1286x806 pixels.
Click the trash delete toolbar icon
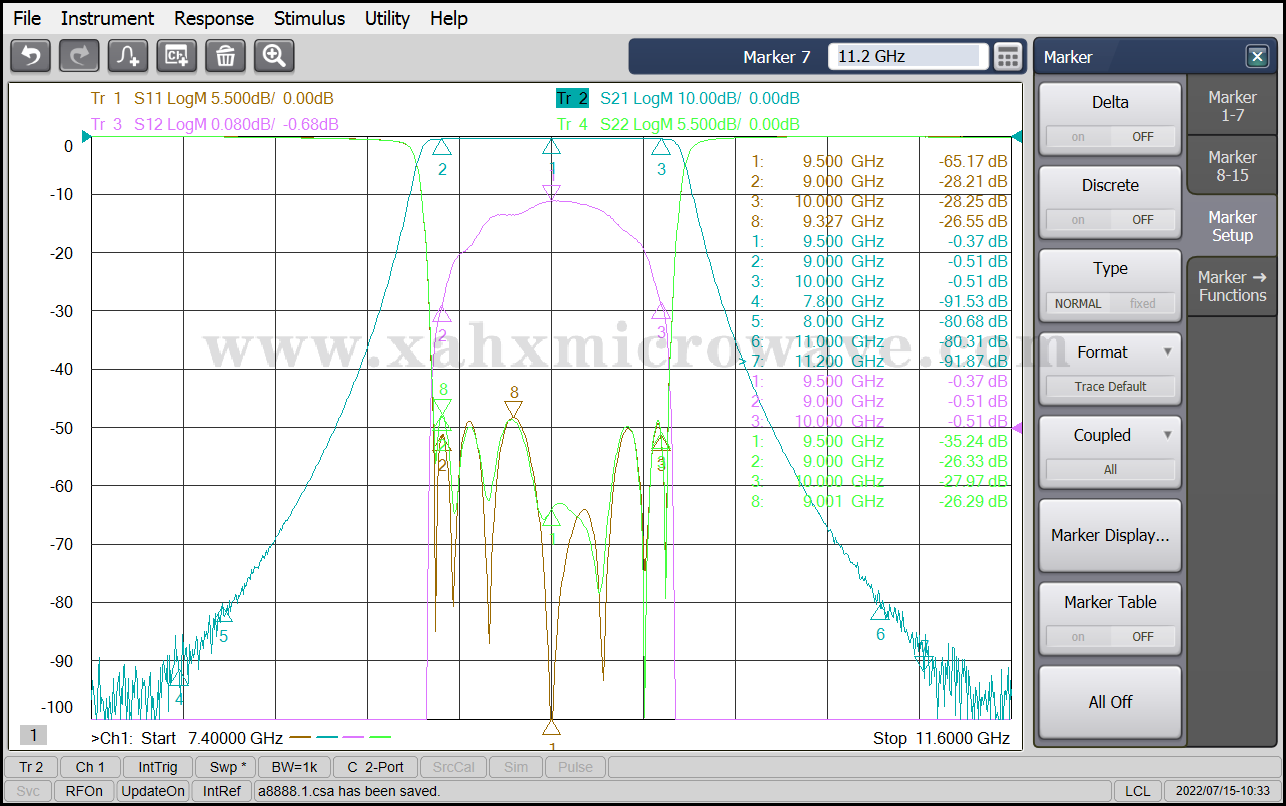point(226,56)
